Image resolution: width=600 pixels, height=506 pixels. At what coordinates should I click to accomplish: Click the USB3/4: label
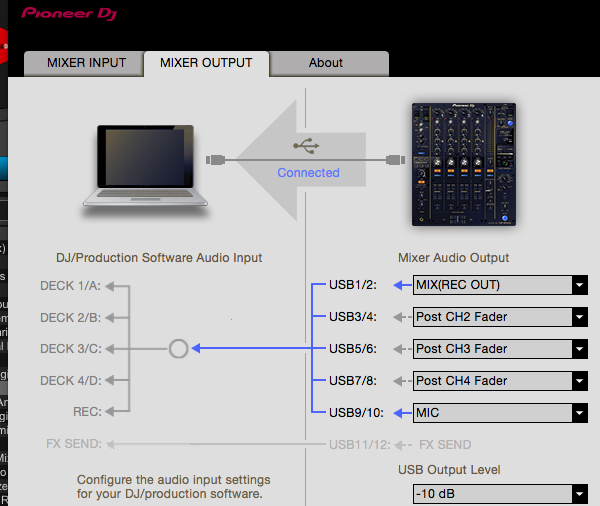(353, 317)
